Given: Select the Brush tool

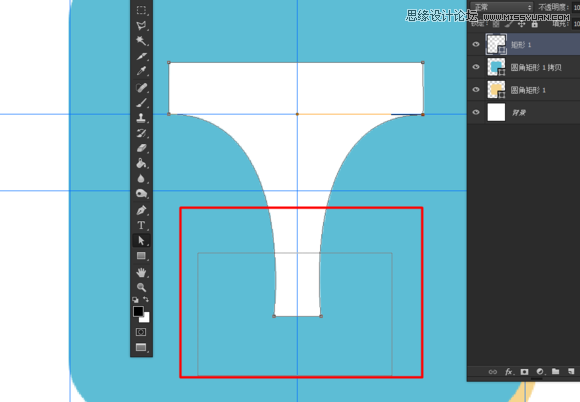Looking at the screenshot, I should 141,103.
